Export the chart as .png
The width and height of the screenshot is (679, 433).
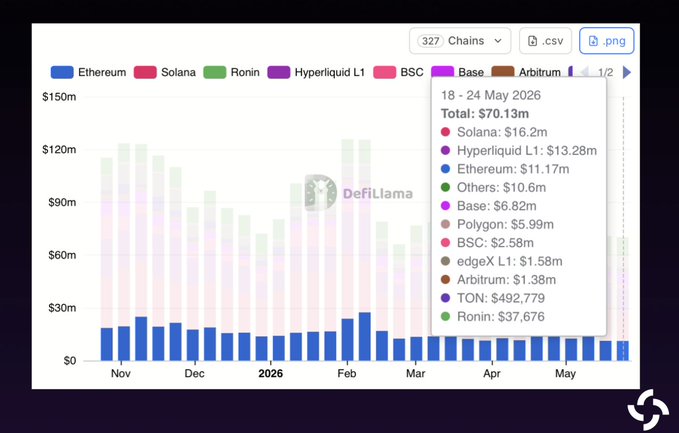[607, 41]
